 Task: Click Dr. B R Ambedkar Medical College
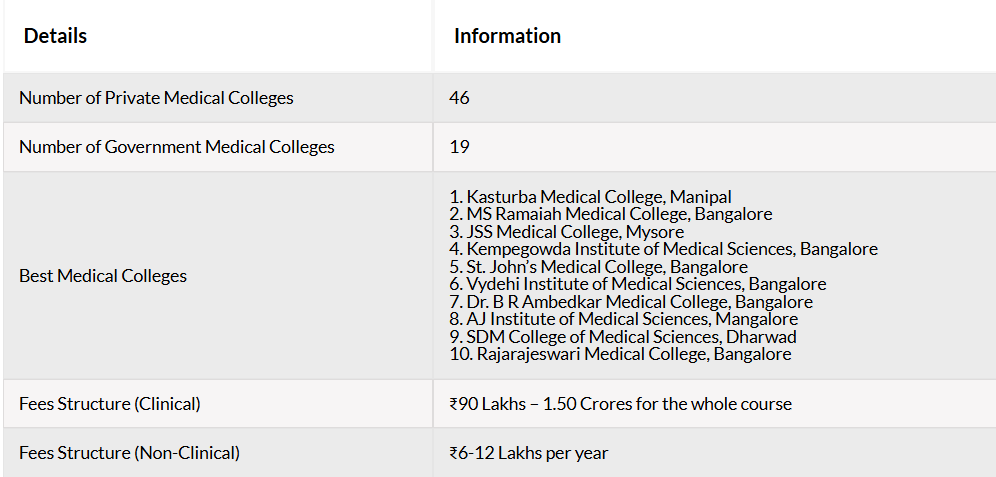tap(631, 302)
